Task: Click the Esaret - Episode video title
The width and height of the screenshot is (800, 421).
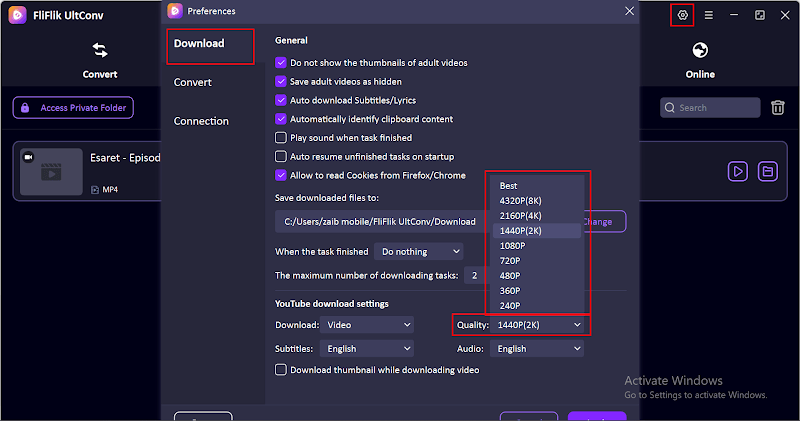Action: click(126, 158)
